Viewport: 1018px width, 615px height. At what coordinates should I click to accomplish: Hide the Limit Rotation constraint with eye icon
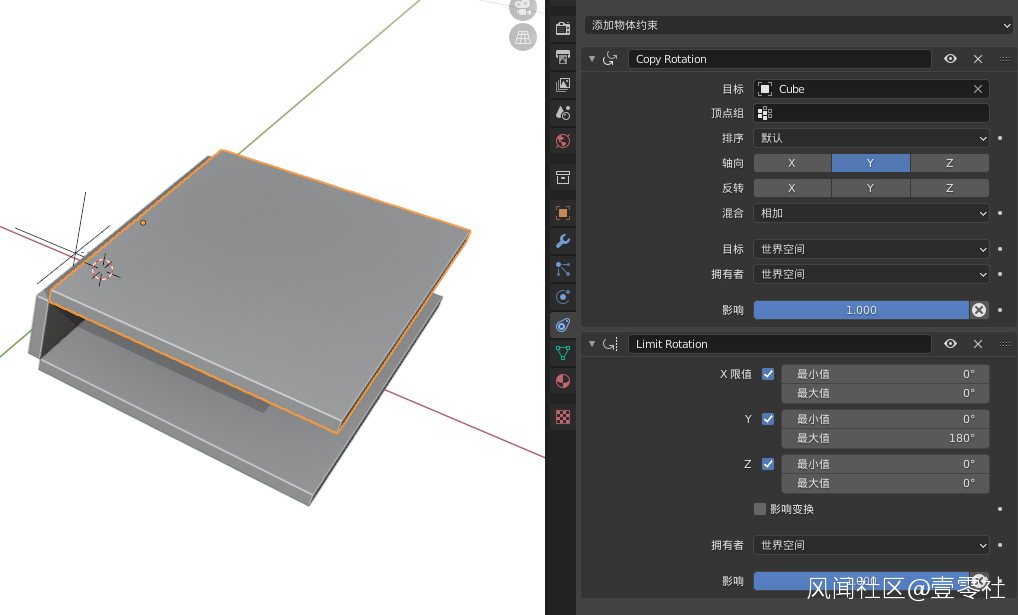950,344
